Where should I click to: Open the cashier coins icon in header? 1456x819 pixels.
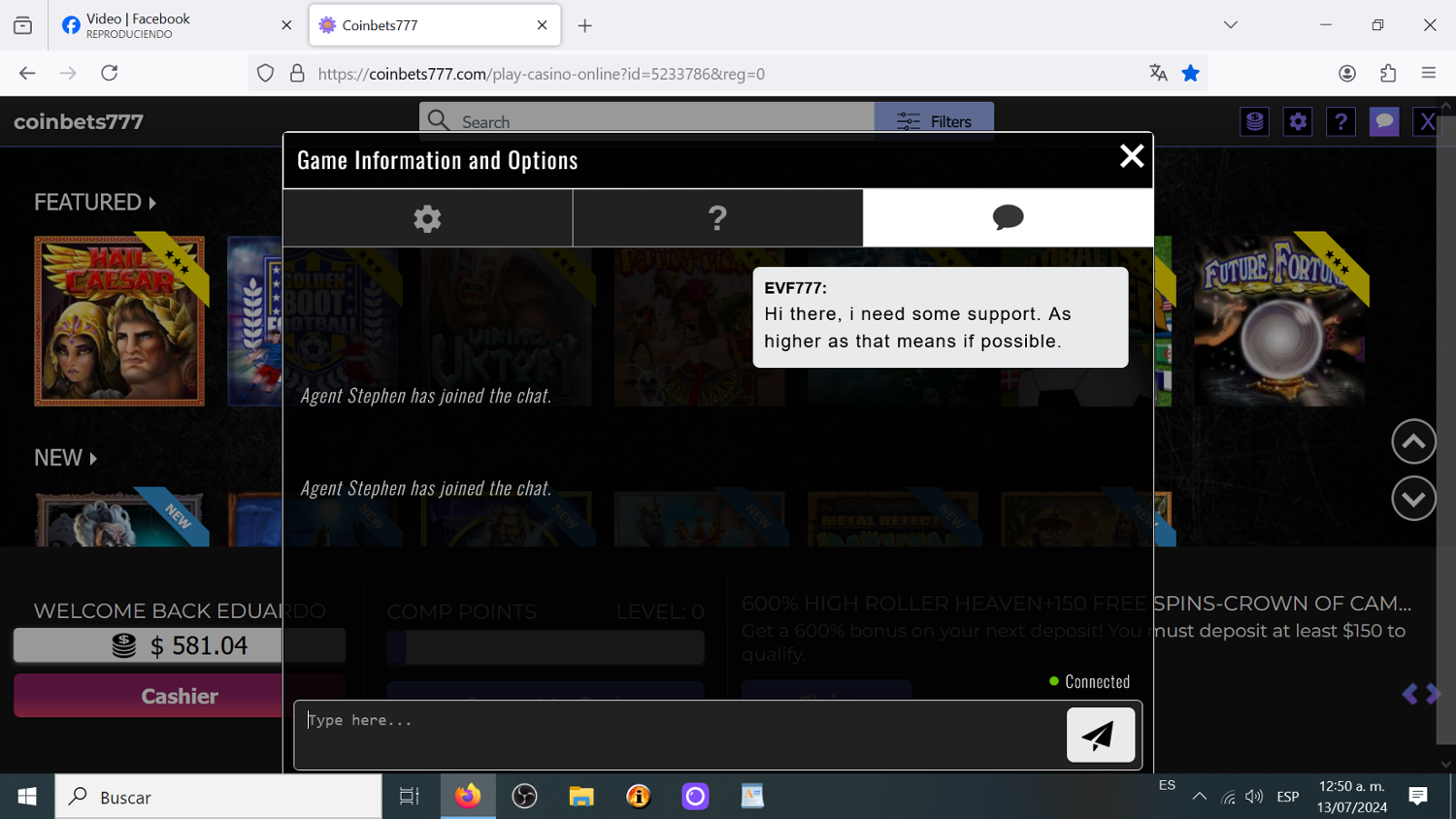tap(1254, 121)
